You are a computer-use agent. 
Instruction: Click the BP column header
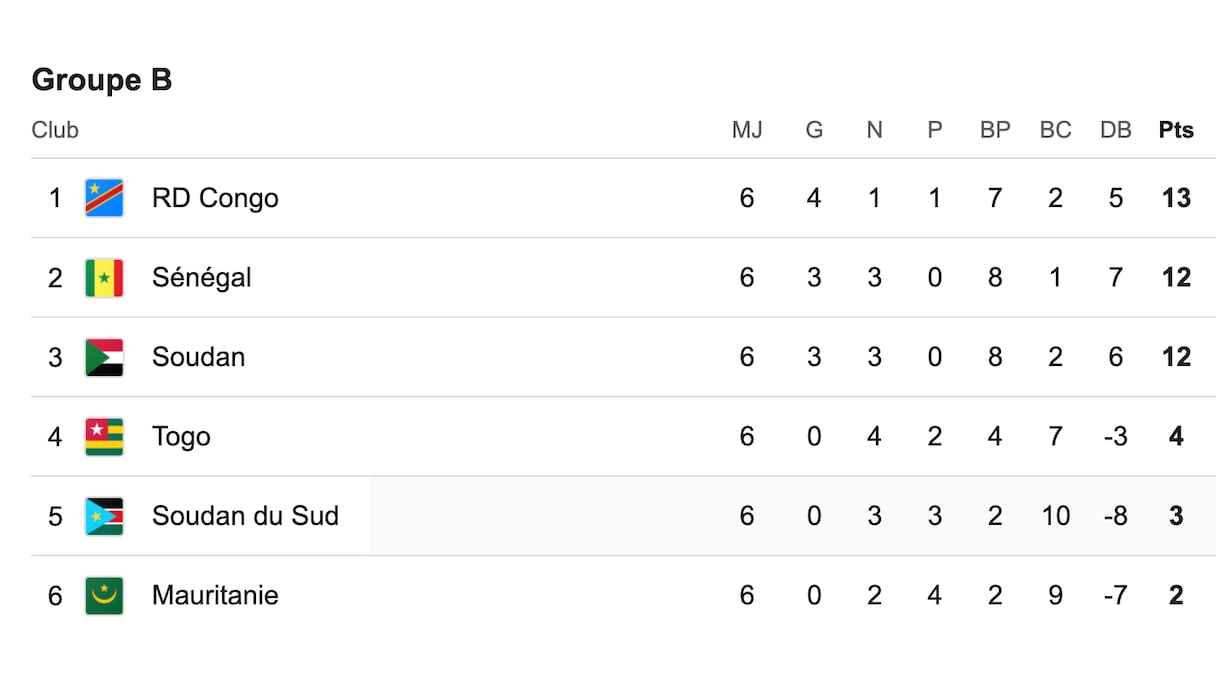pos(995,130)
